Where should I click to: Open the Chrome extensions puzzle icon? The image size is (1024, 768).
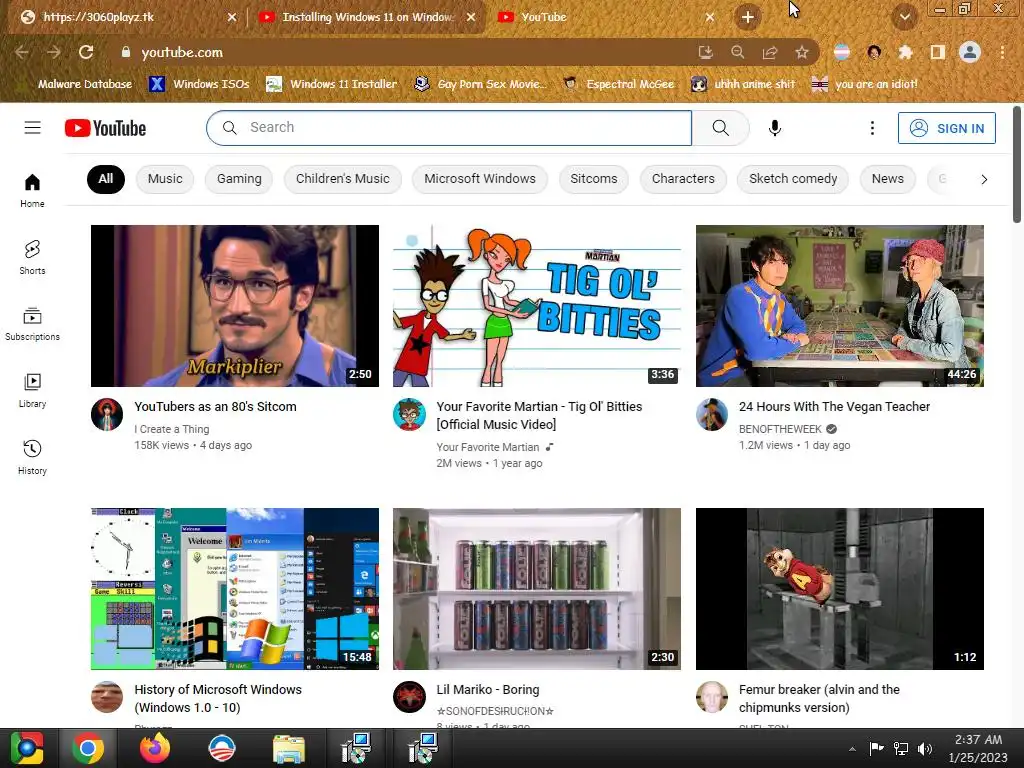coord(905,52)
